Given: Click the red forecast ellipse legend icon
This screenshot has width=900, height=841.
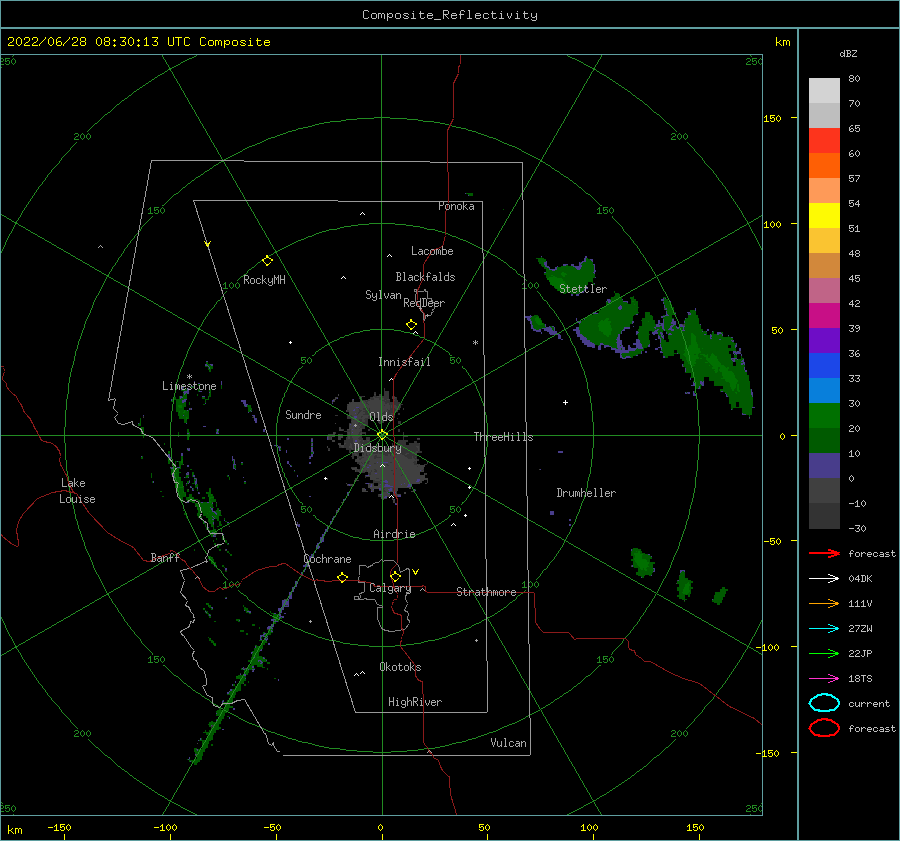Looking at the screenshot, I should tap(824, 728).
